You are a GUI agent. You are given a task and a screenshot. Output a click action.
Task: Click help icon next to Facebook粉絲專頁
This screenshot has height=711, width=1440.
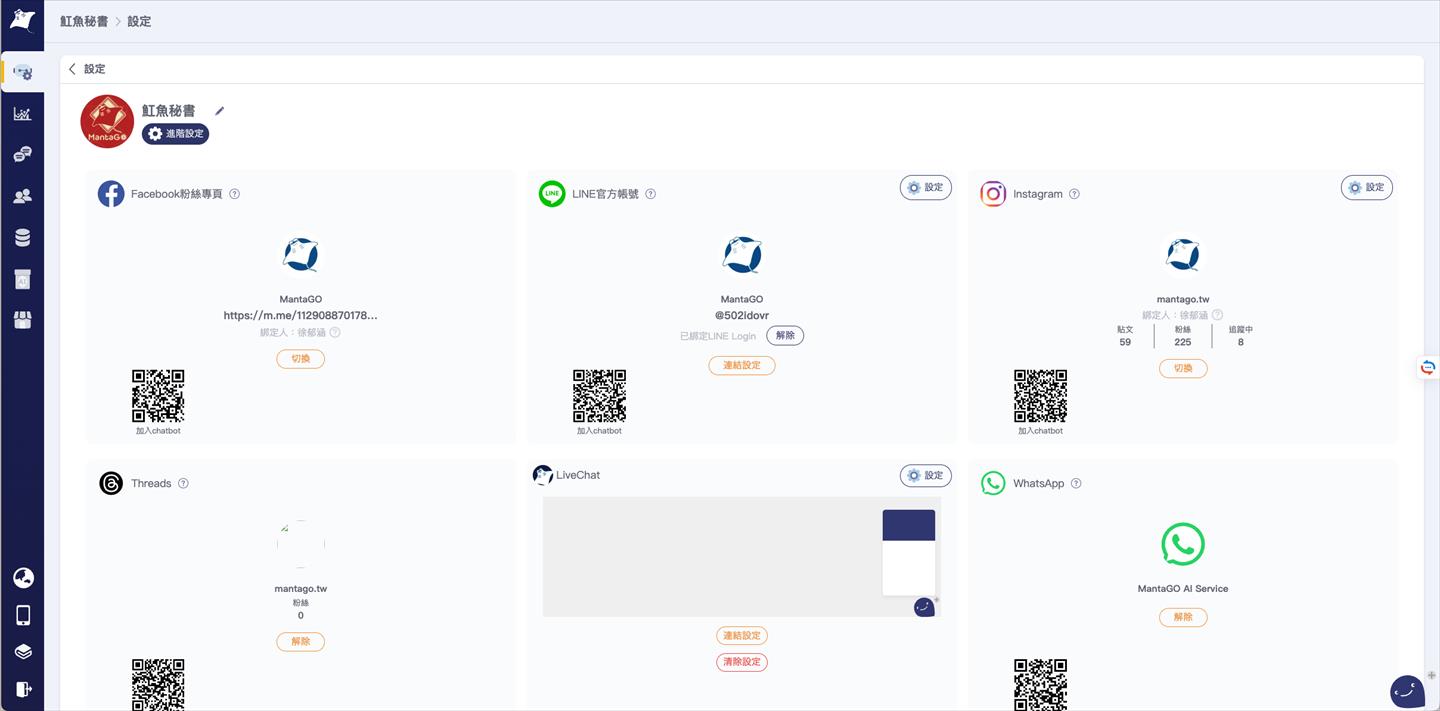235,194
